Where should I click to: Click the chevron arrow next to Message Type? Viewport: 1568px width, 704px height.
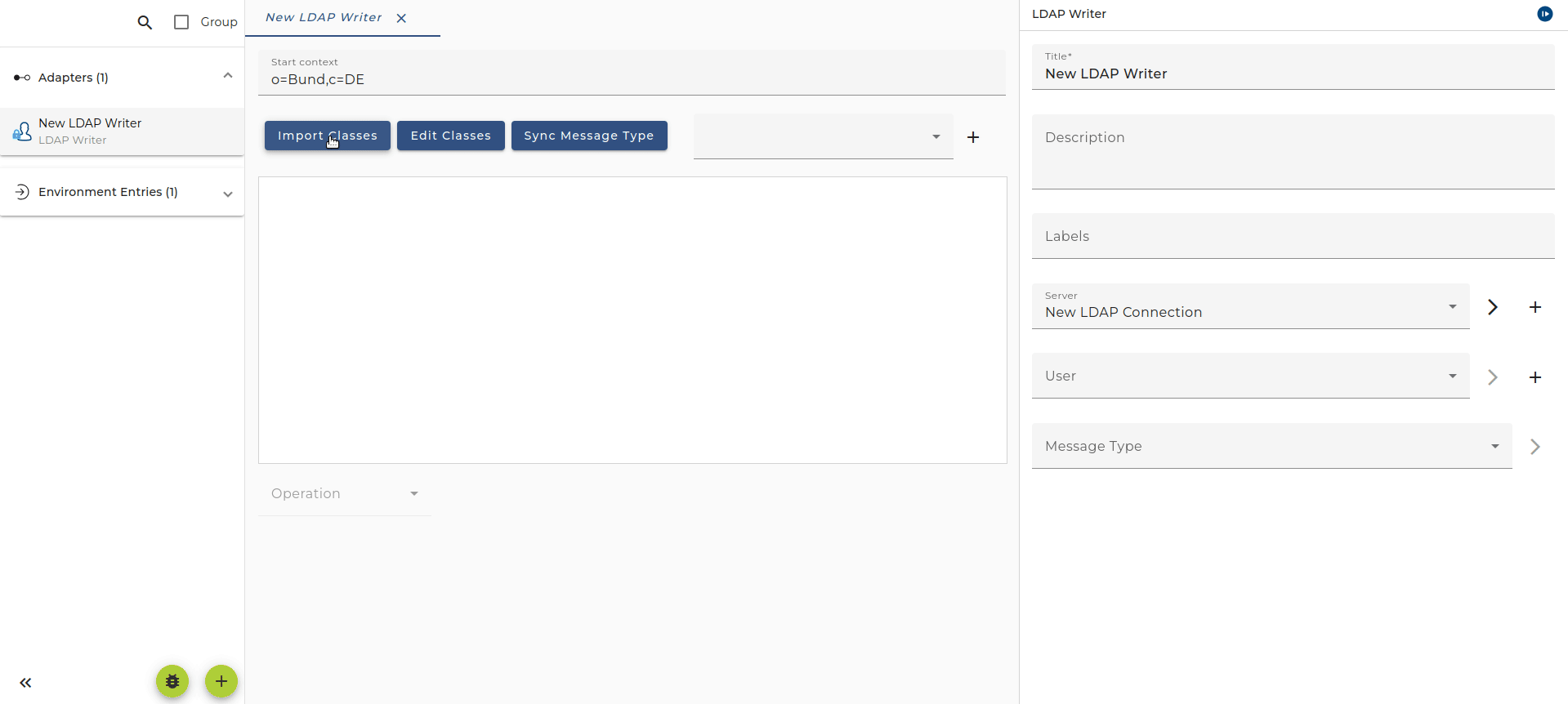point(1535,447)
